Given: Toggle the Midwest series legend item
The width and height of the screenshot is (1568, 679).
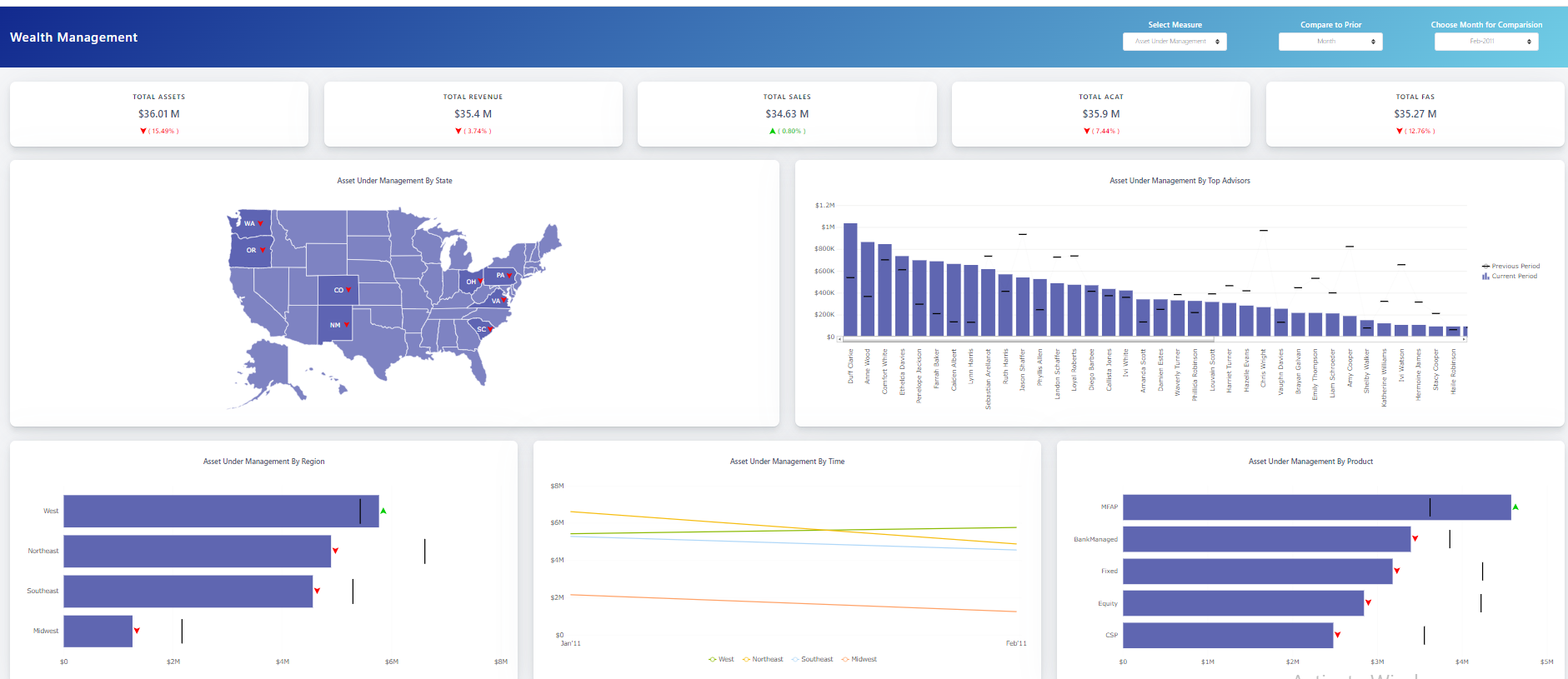Looking at the screenshot, I should point(859,660).
